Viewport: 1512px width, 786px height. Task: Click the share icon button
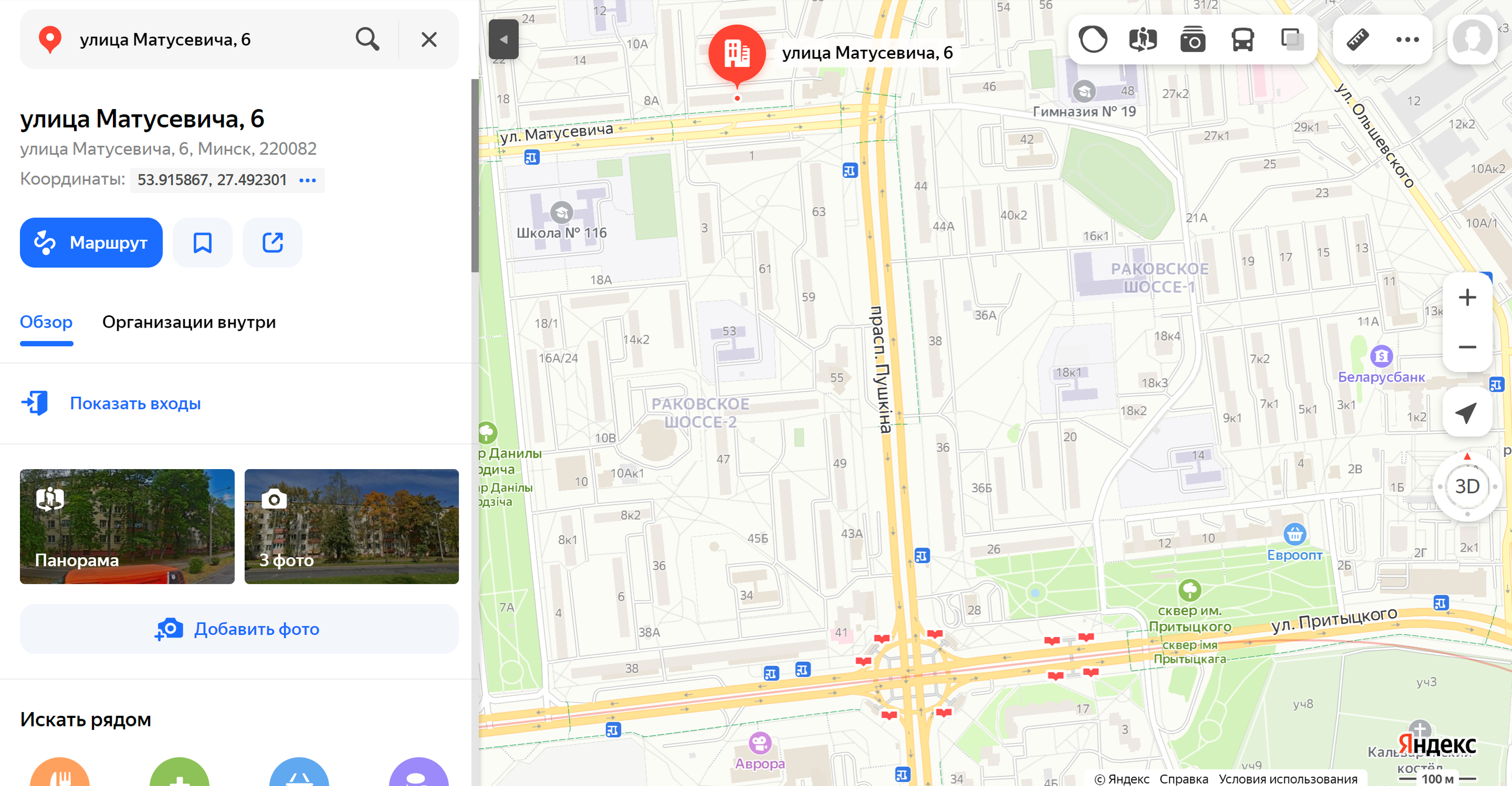coord(272,242)
